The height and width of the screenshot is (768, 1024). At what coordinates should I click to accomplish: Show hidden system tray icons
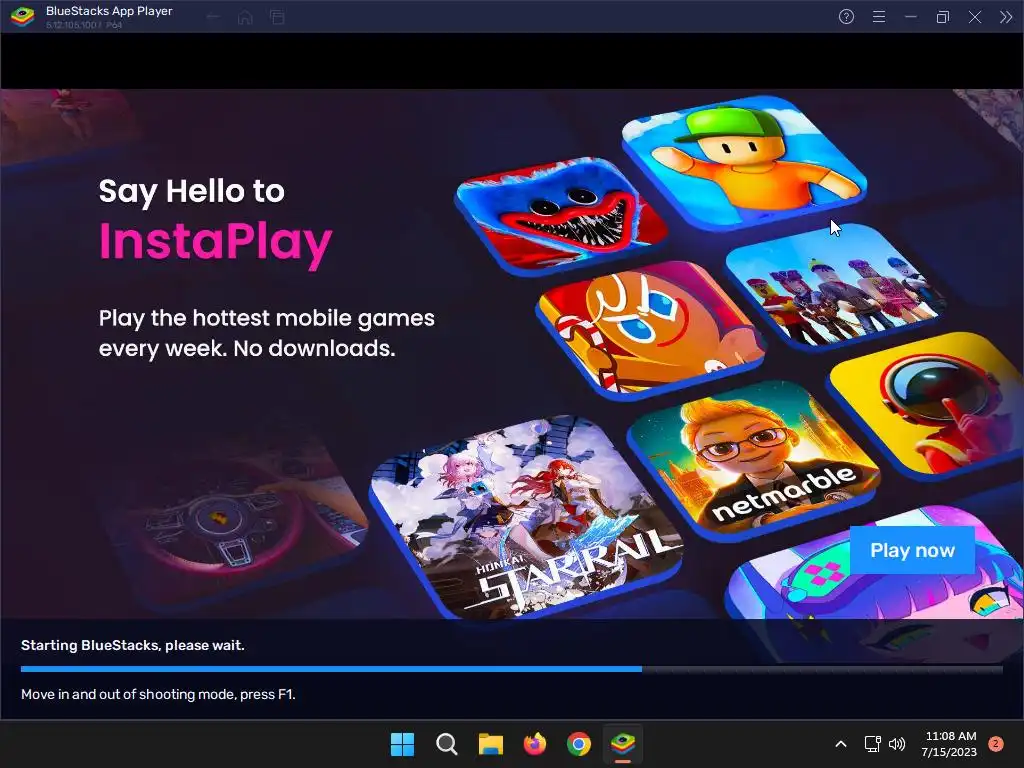pyautogui.click(x=841, y=744)
